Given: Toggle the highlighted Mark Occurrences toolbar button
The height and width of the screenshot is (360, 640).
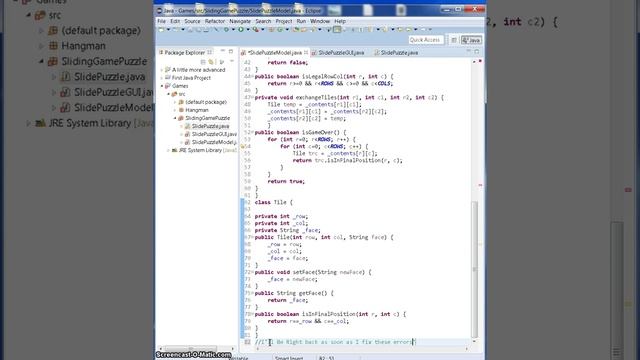Looking at the screenshot, I should pos(337,29).
